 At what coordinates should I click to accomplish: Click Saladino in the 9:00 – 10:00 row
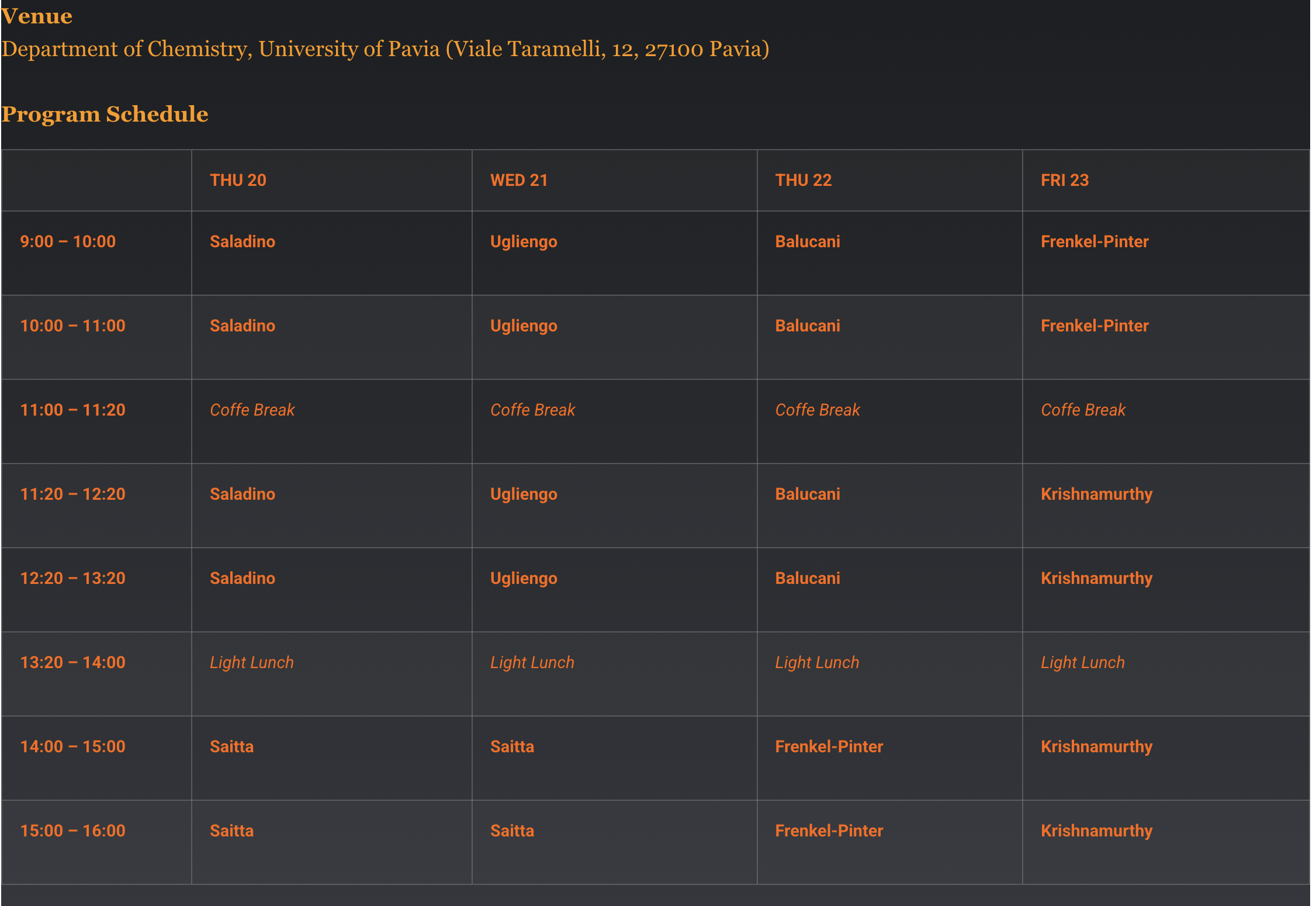click(243, 241)
